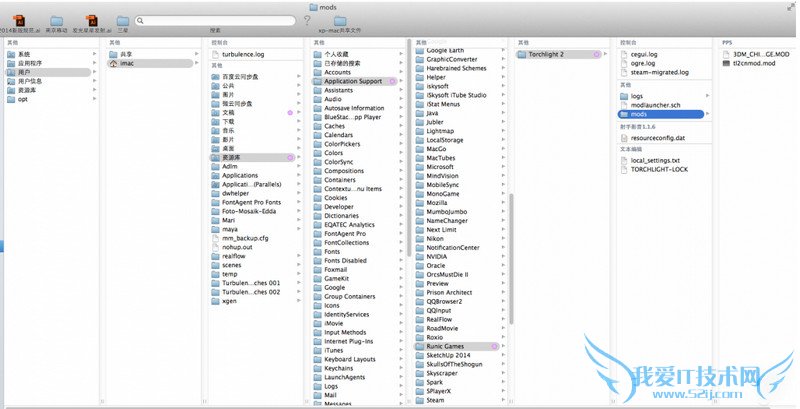Image resolution: width=800 pixels, height=409 pixels.
Task: Select "ogre.log" file name
Action: tap(643, 63)
